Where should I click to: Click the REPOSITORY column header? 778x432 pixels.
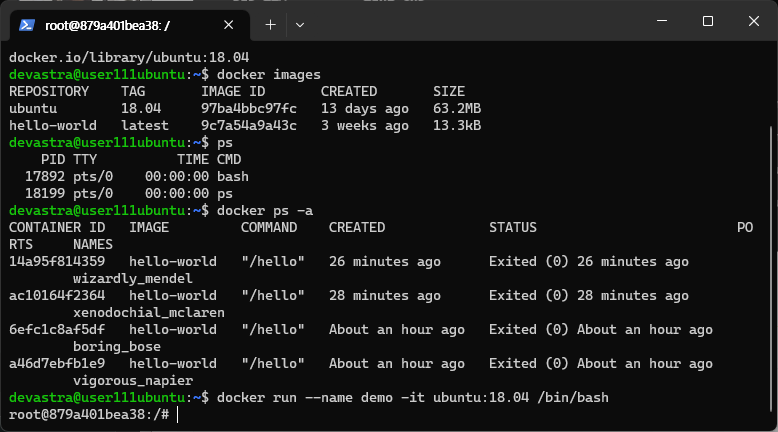49,92
